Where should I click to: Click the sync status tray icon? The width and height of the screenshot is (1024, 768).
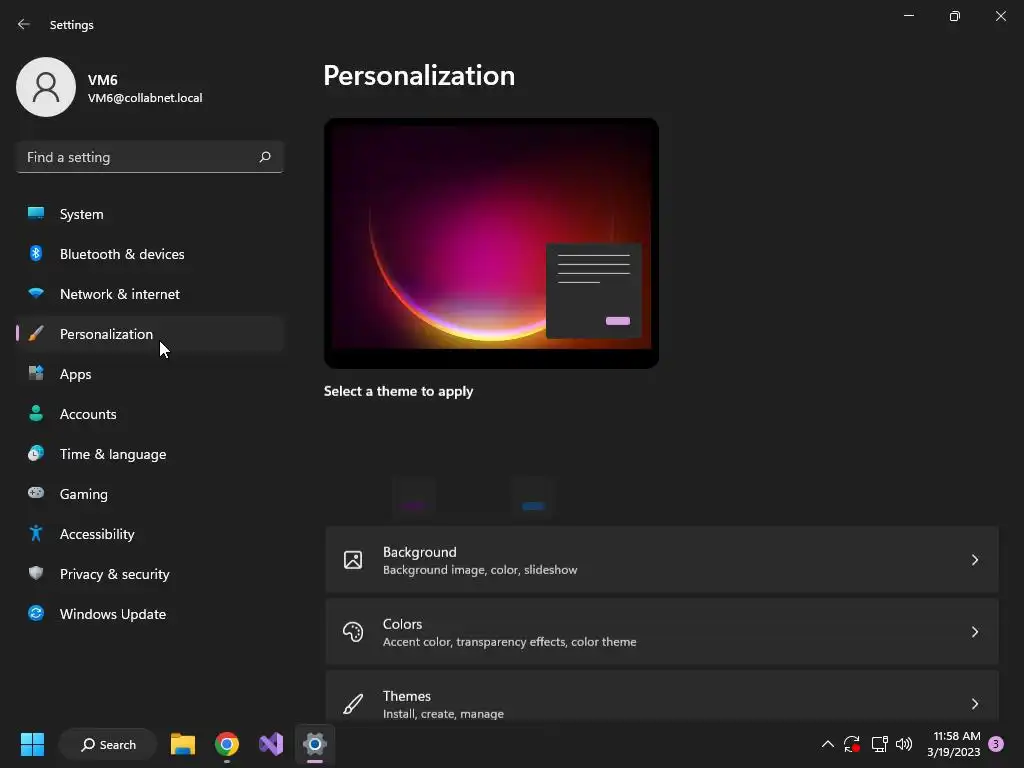tap(852, 744)
